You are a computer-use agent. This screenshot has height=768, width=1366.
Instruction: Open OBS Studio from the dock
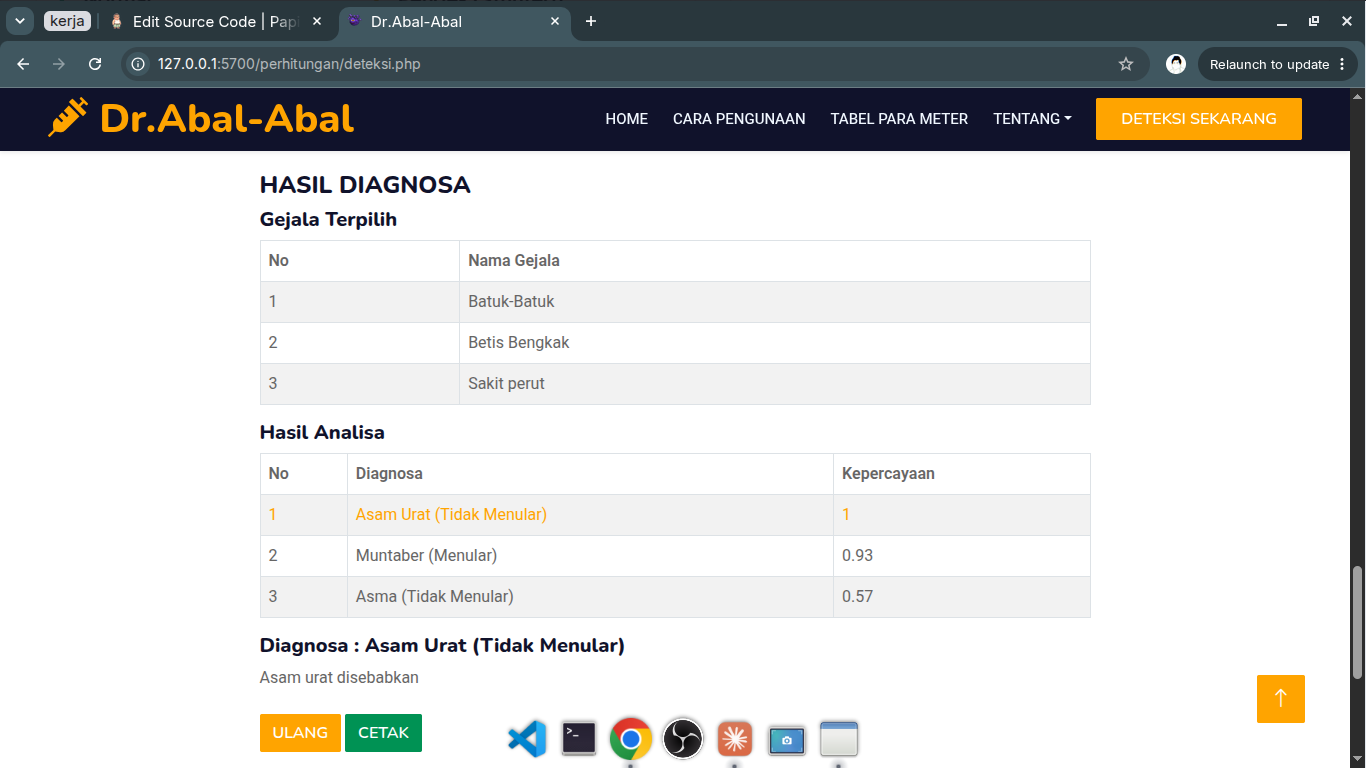(x=683, y=739)
